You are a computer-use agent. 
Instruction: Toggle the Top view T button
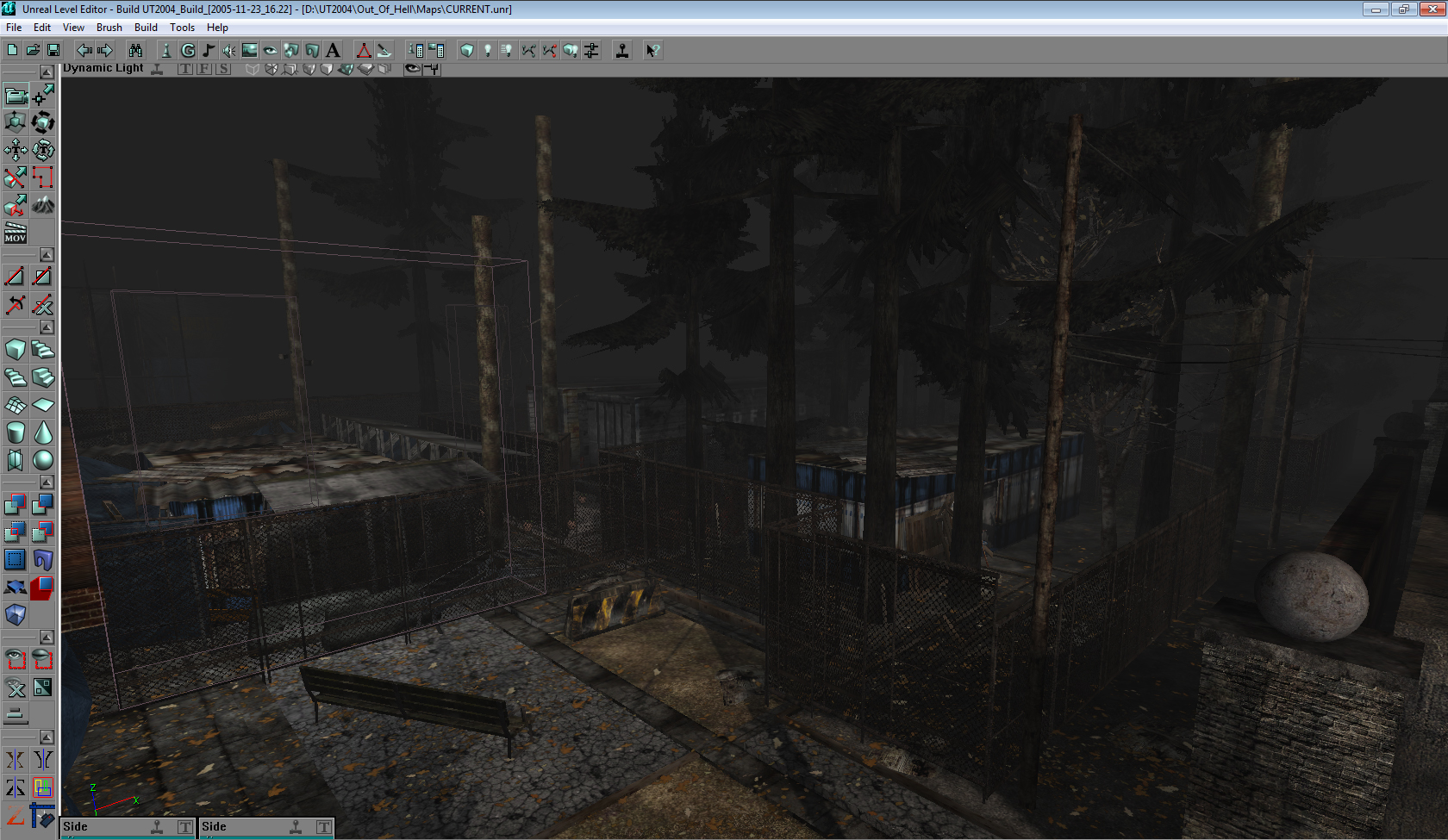click(185, 69)
